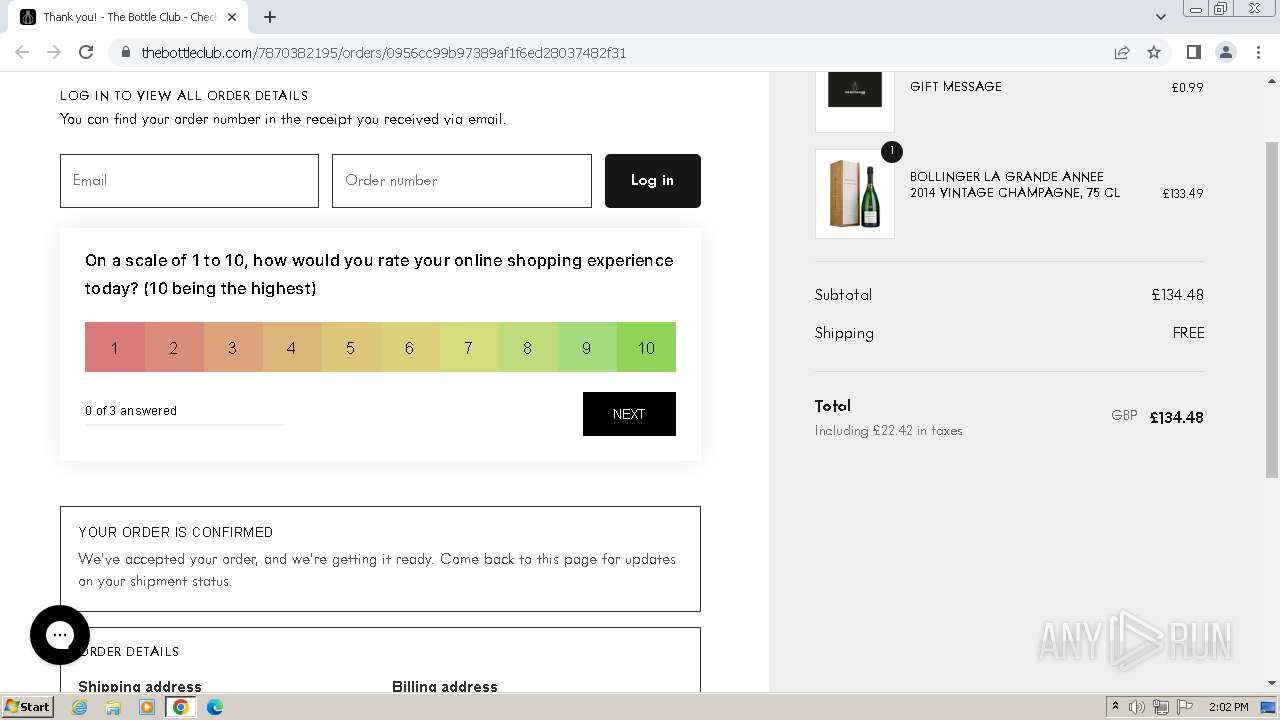This screenshot has width=1280, height=720.
Task: Rate shopping experience 10
Action: [x=646, y=347]
